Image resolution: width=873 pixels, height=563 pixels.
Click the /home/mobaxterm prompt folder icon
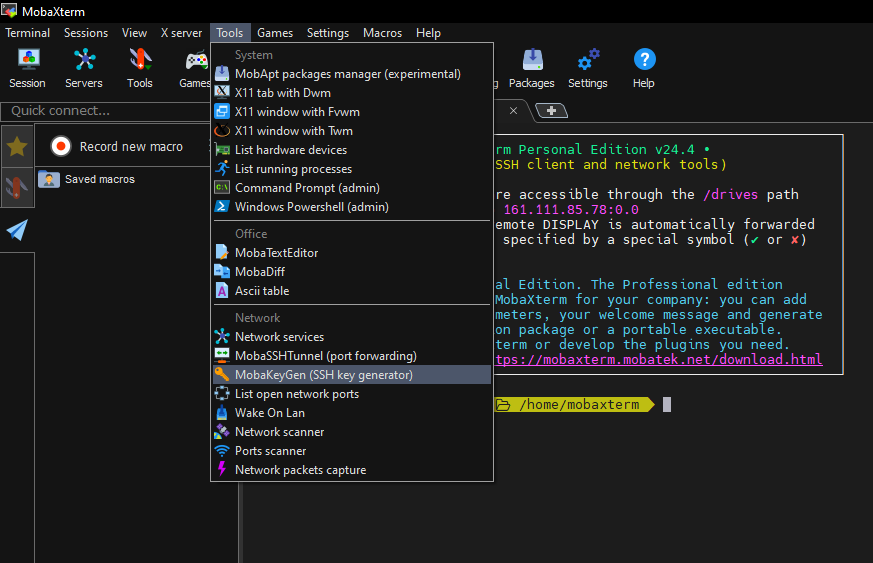(503, 405)
